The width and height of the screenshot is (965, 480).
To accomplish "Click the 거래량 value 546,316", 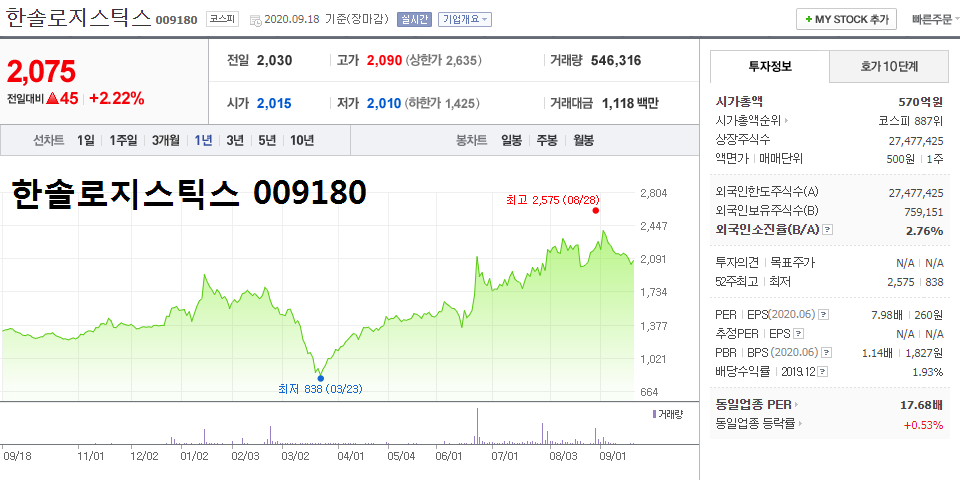I will 615,60.
